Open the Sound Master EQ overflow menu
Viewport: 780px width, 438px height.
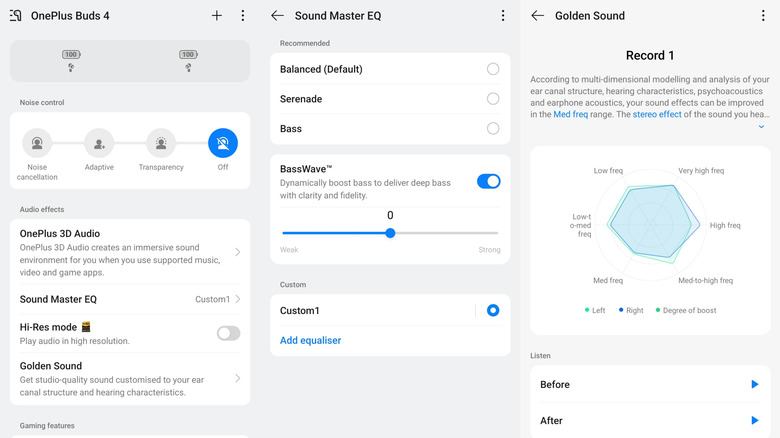click(503, 15)
